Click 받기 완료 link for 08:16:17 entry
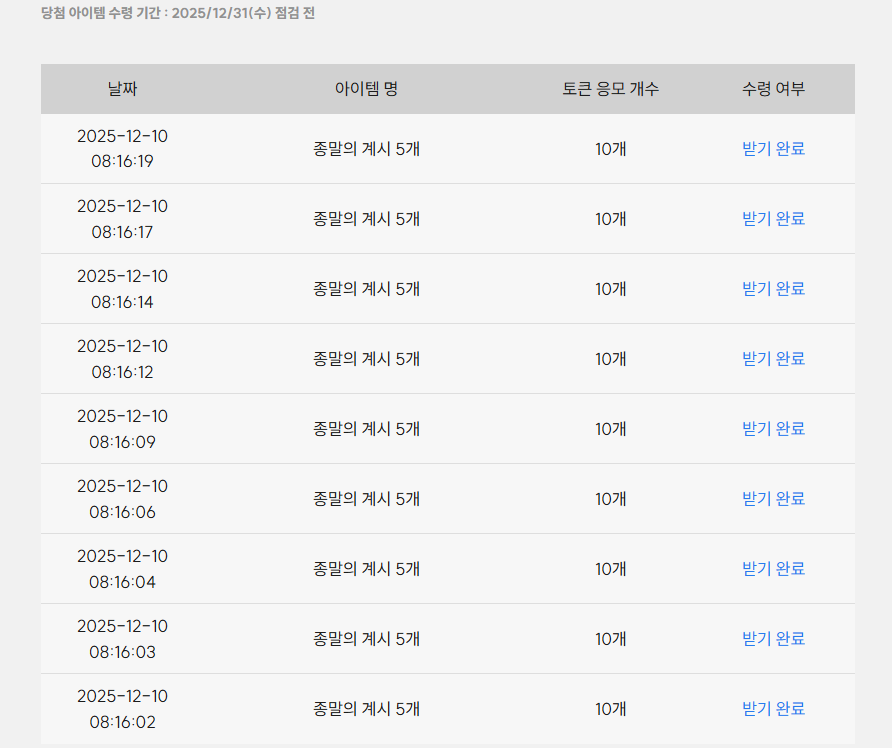Image resolution: width=892 pixels, height=748 pixels. coord(773,219)
